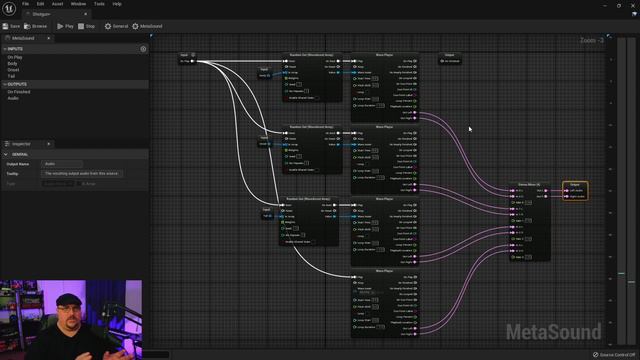Screen dimensions: 640x360
Task: Click Weights pin in second Random Get
Action: (x=286, y=150)
